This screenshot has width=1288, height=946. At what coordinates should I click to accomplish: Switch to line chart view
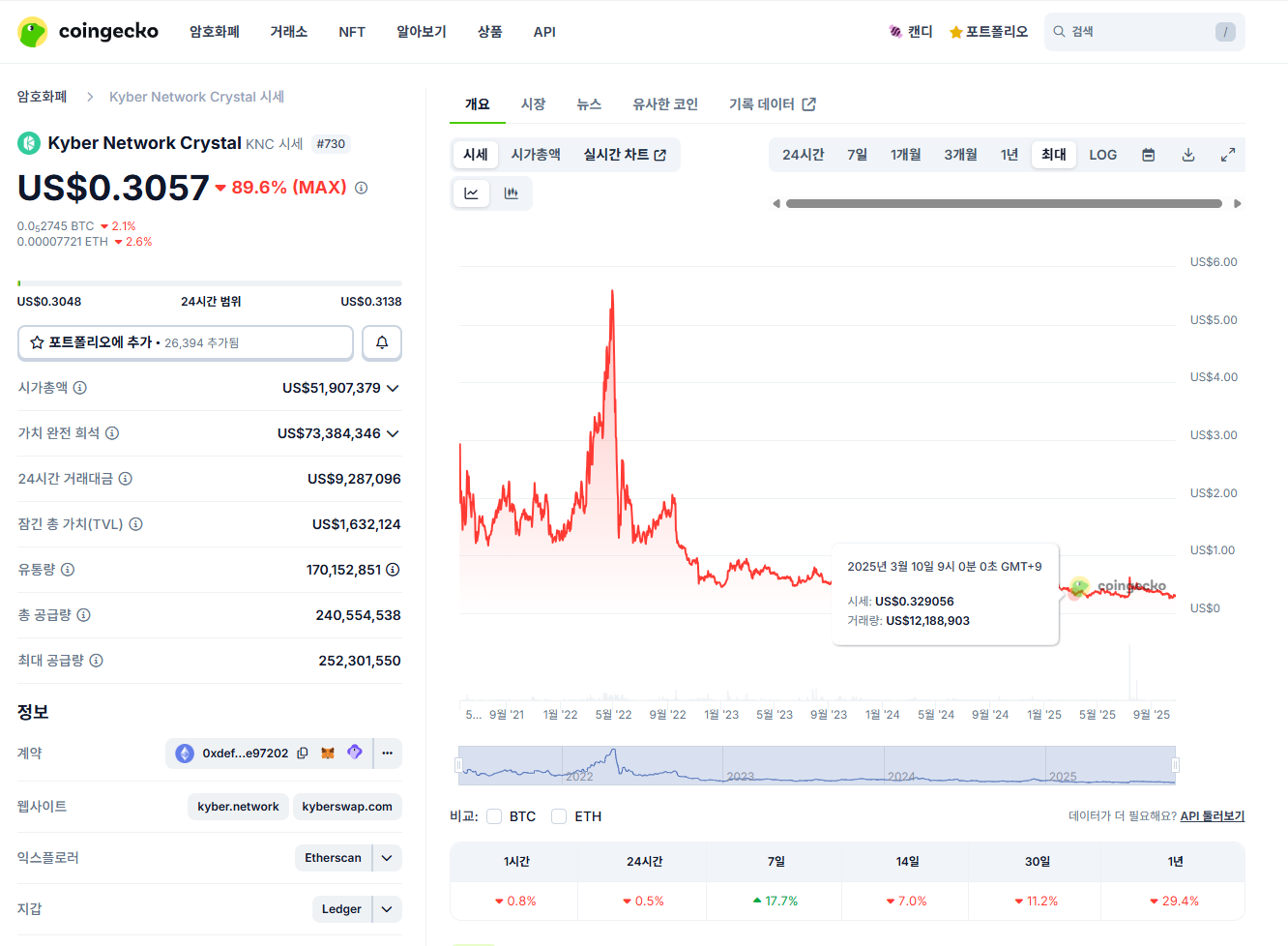coord(472,193)
